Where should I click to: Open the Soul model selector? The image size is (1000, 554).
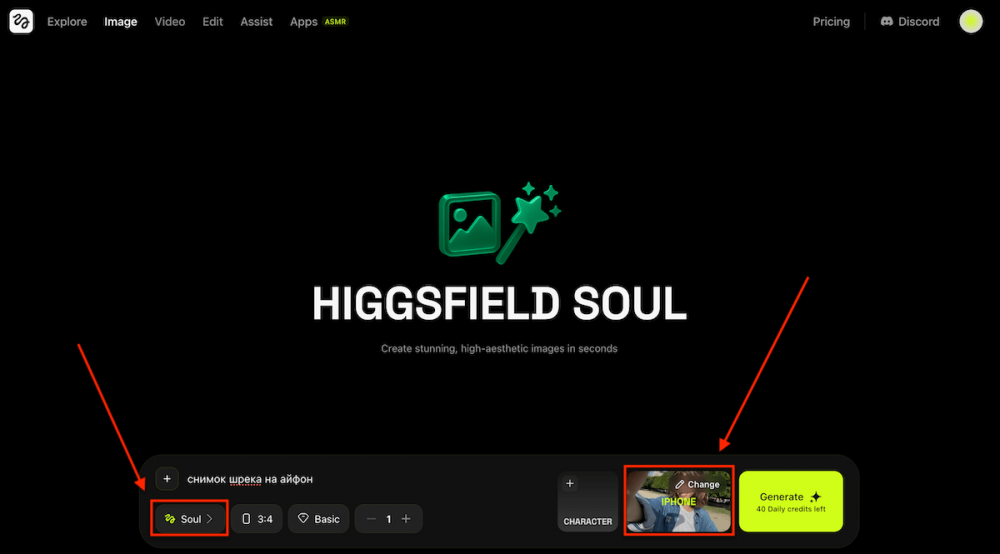coord(189,519)
